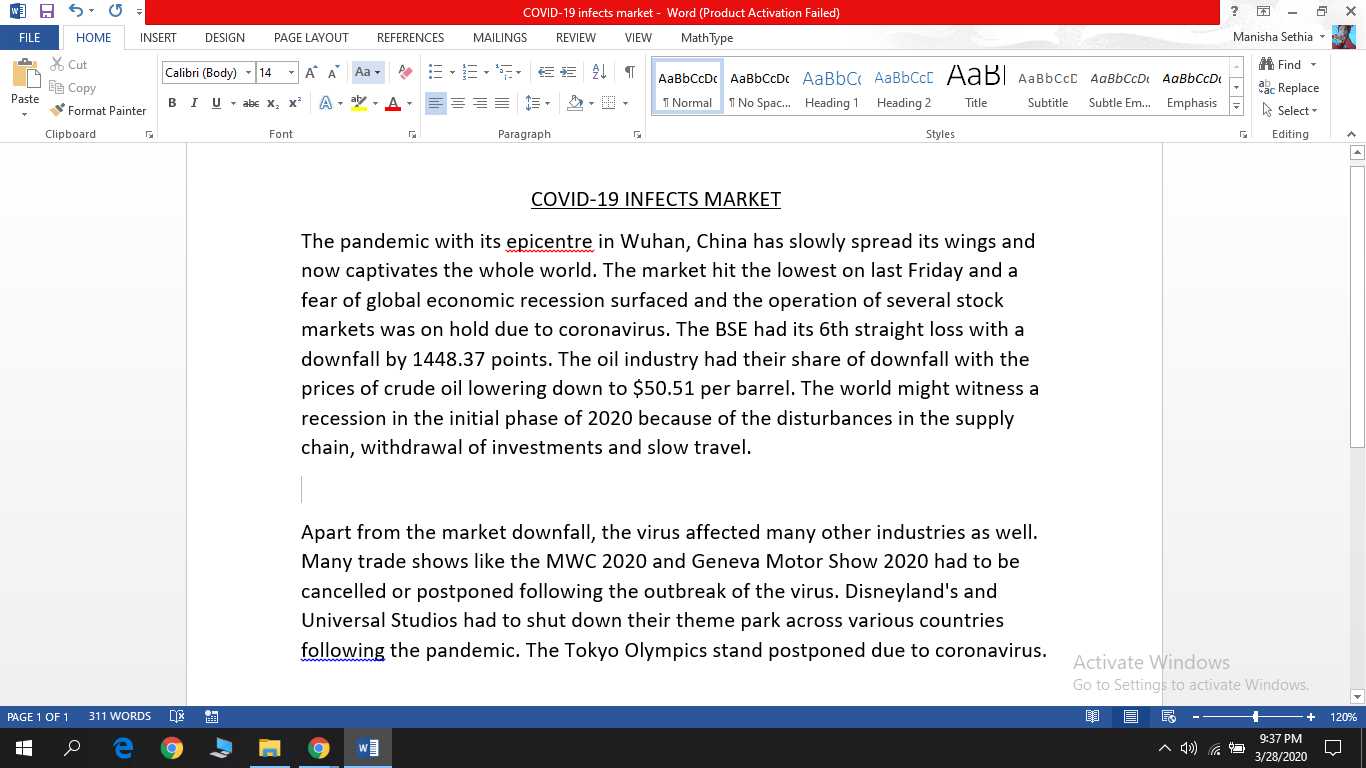
Task: Open the proofing errors icon in the status bar
Action: 177,717
